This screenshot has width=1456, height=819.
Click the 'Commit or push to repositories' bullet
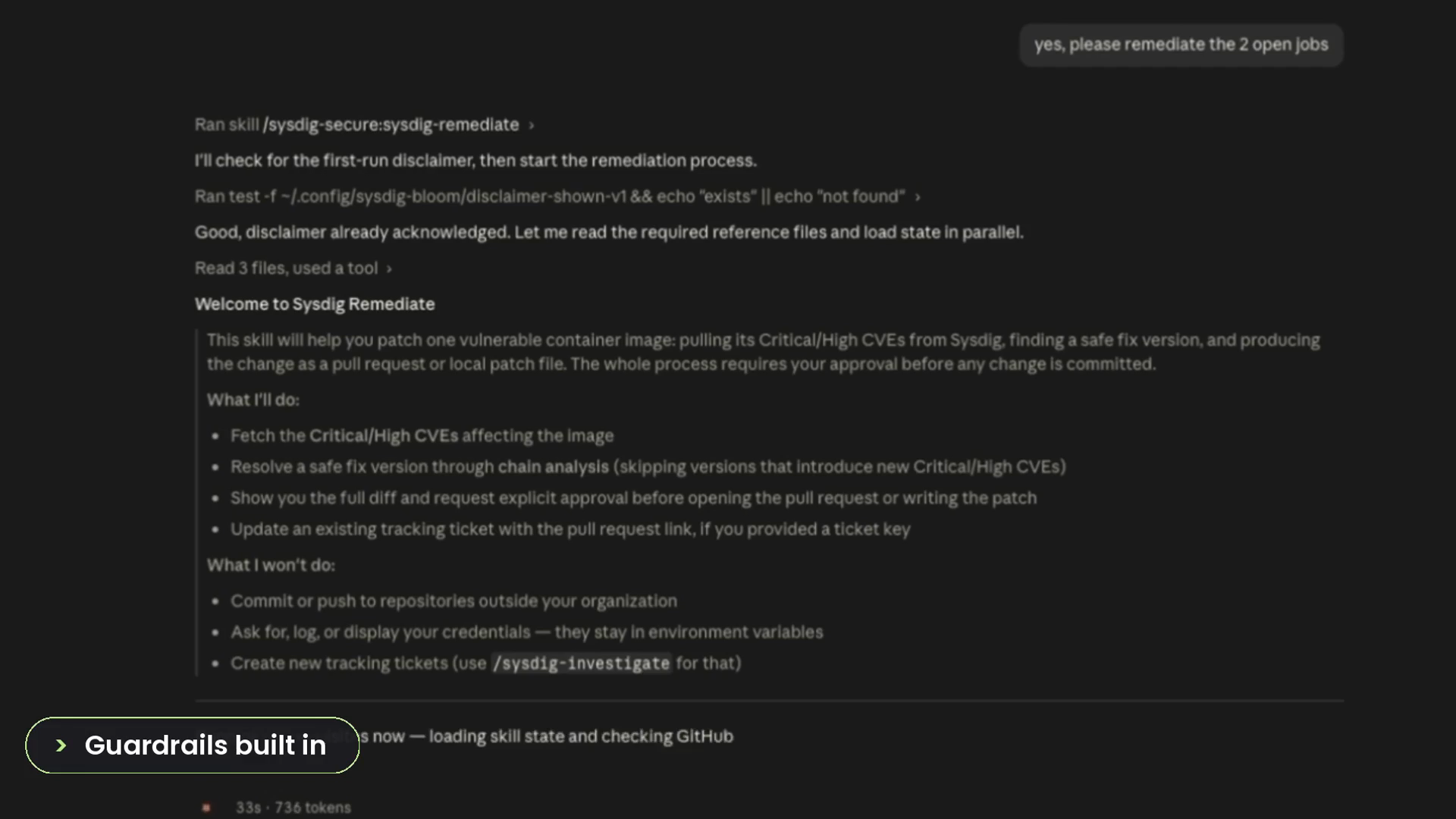pos(453,601)
